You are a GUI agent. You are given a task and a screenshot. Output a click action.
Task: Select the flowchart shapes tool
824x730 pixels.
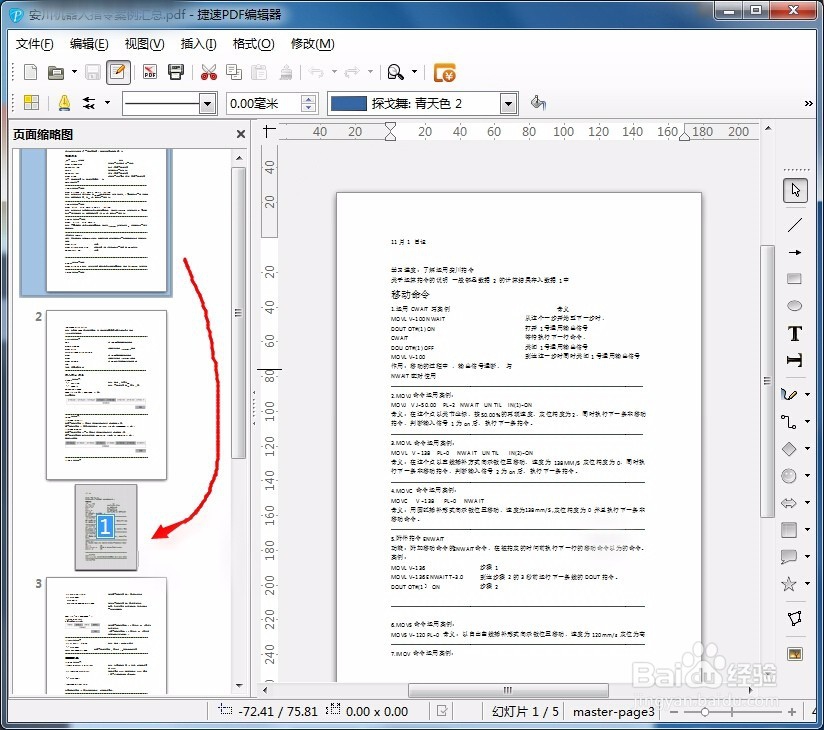click(789, 530)
